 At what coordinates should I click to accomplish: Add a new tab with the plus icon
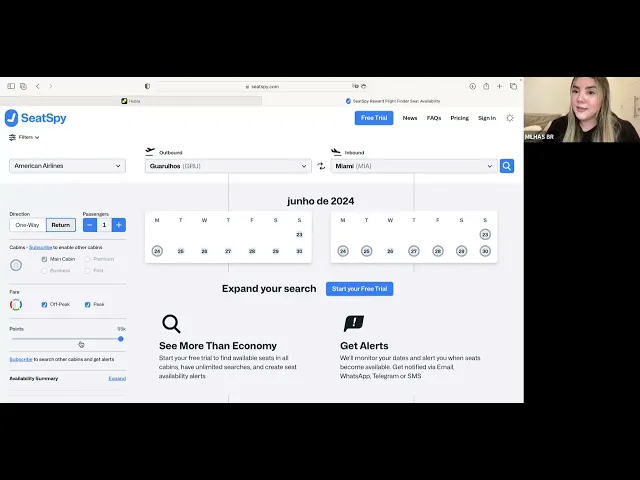pos(499,86)
